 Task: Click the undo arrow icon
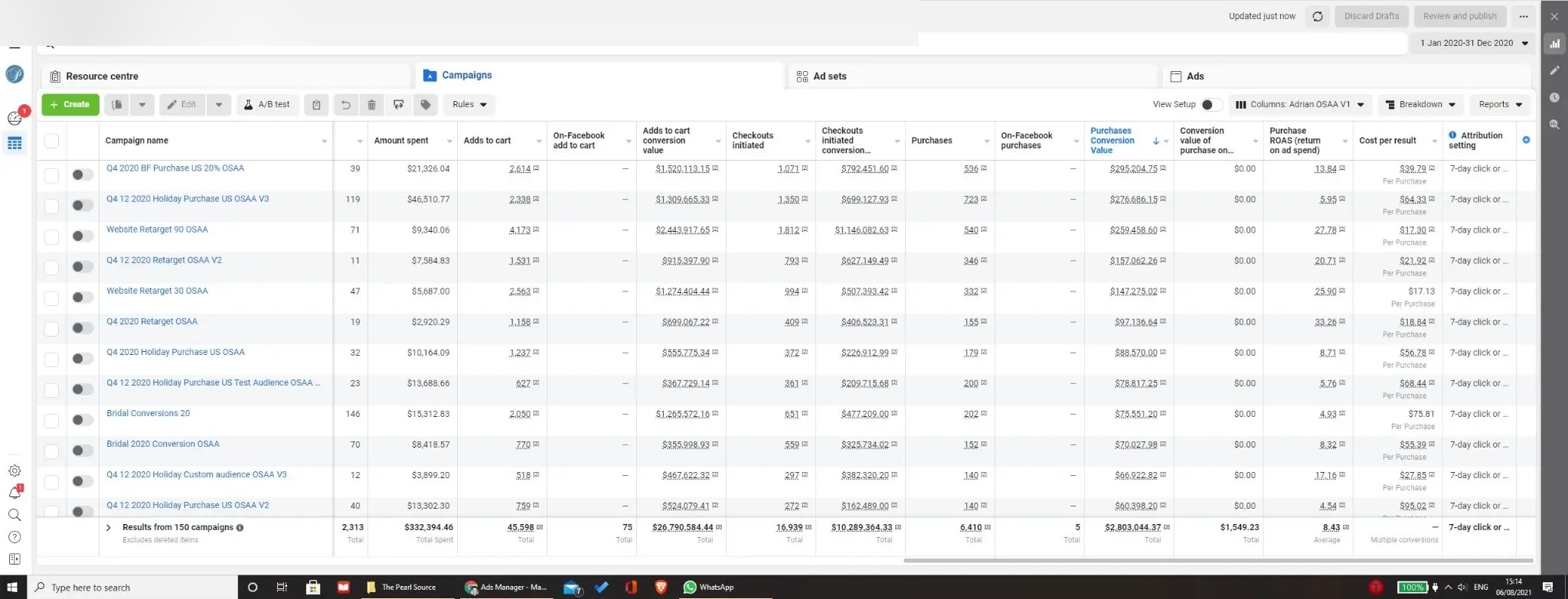click(345, 105)
